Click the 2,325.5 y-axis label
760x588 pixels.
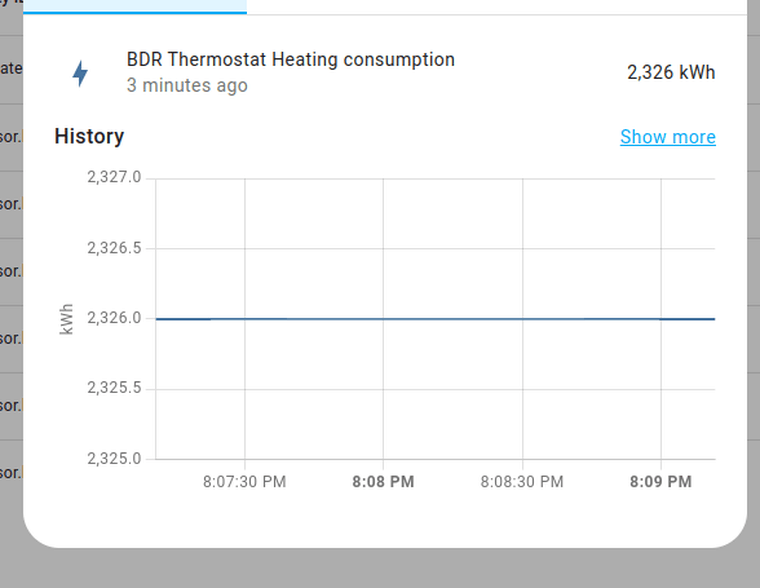pyautogui.click(x=114, y=388)
